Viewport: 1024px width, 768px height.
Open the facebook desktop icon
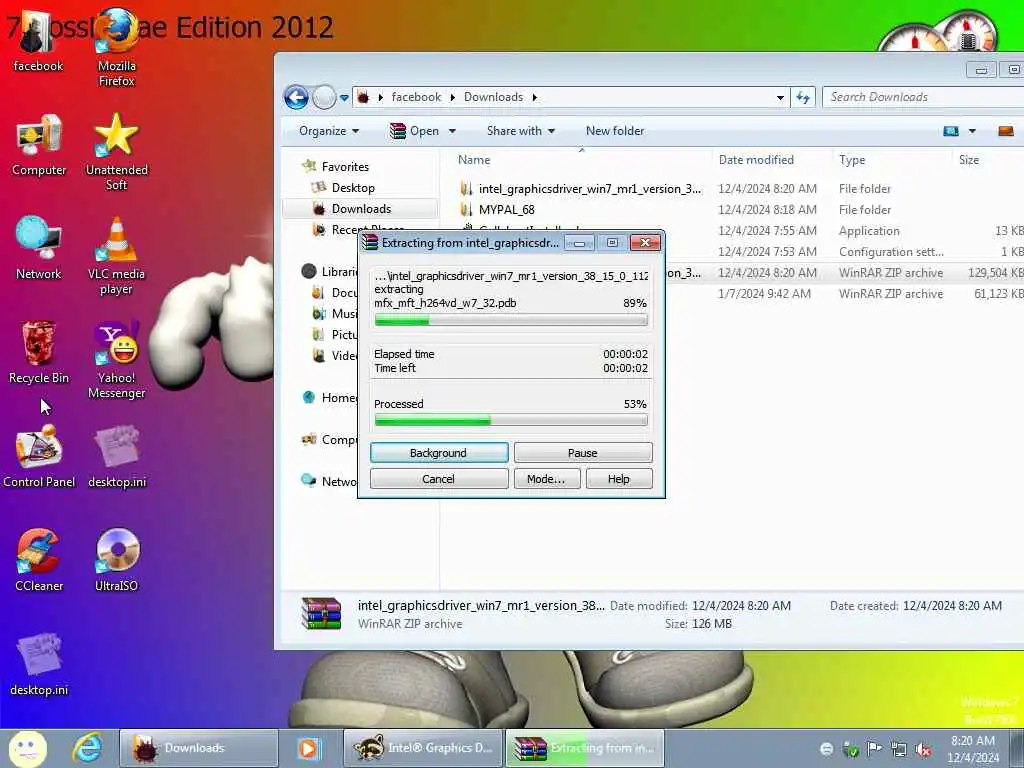(39, 40)
